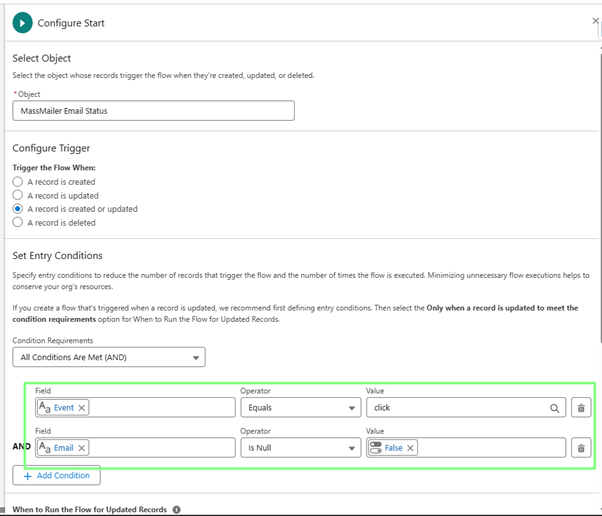Click the info icon beside Updated Records heading
The image size is (602, 516).
pyautogui.click(x=176, y=509)
